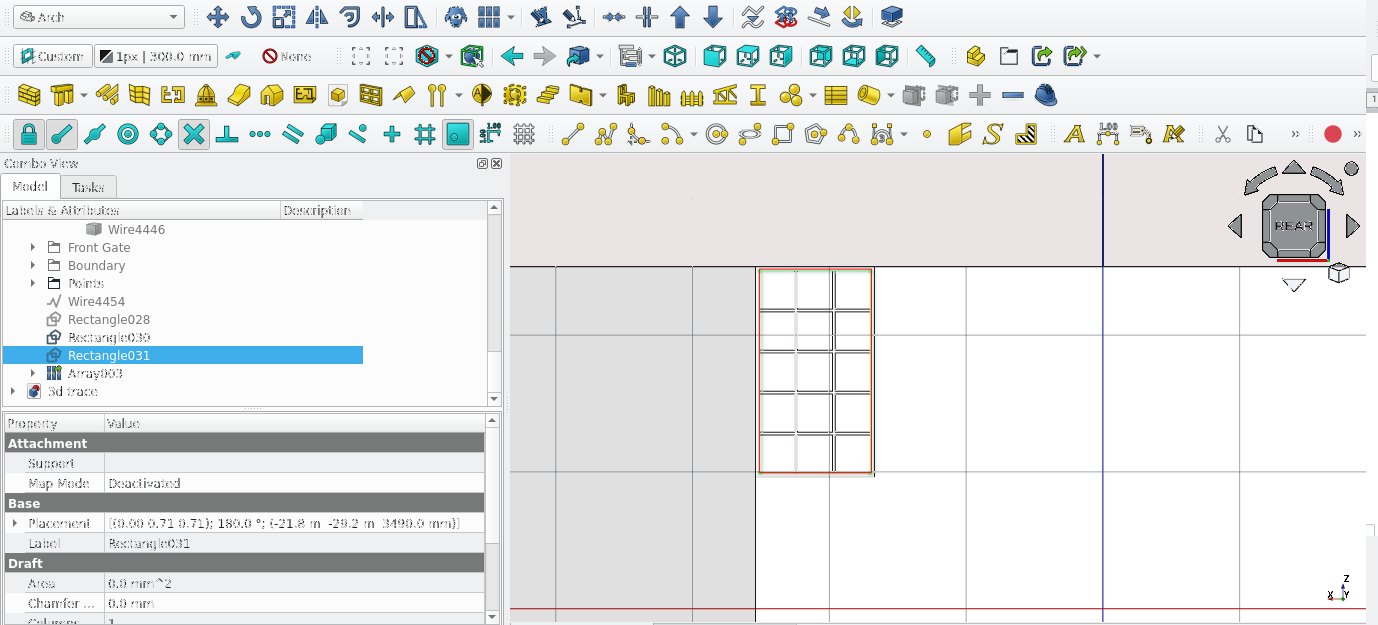
Task: Expand the Array003 tree item
Action: point(33,374)
